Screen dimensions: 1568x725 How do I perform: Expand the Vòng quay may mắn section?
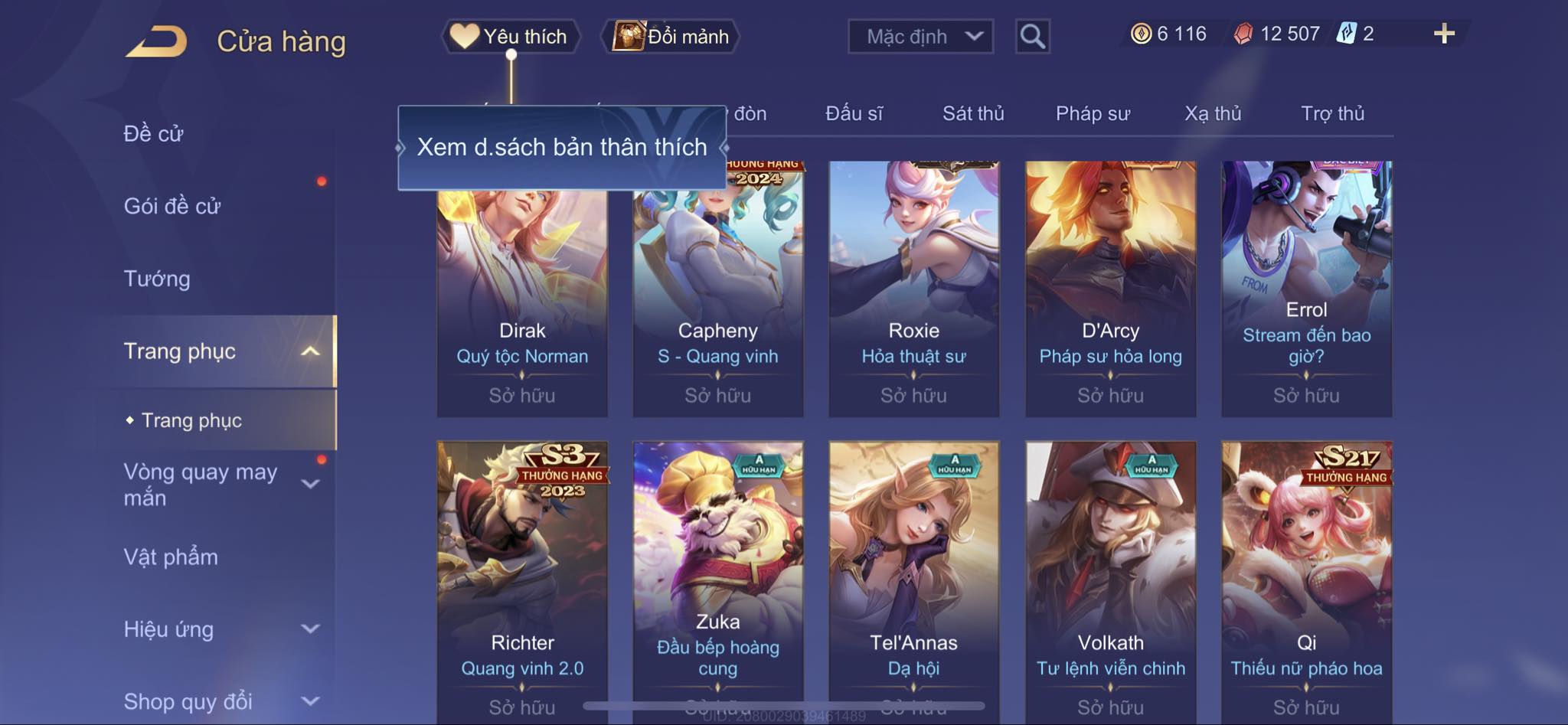click(310, 484)
